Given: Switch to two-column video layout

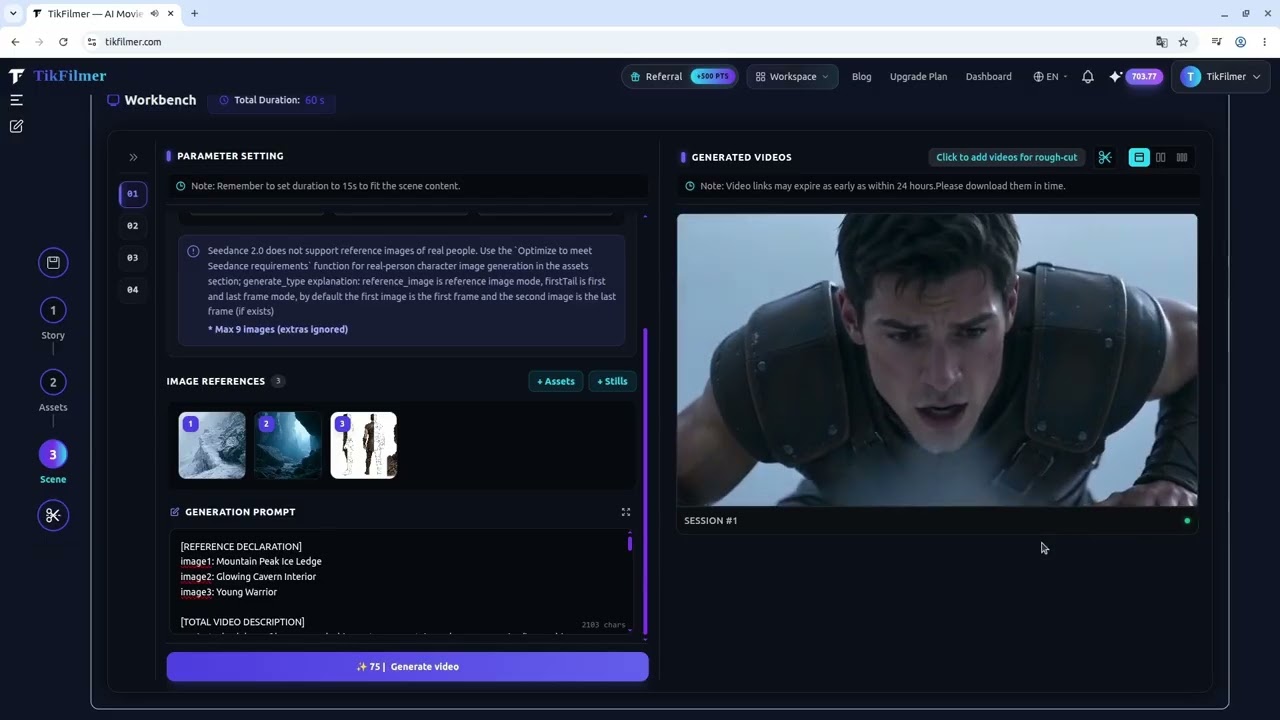Looking at the screenshot, I should pyautogui.click(x=1161, y=157).
